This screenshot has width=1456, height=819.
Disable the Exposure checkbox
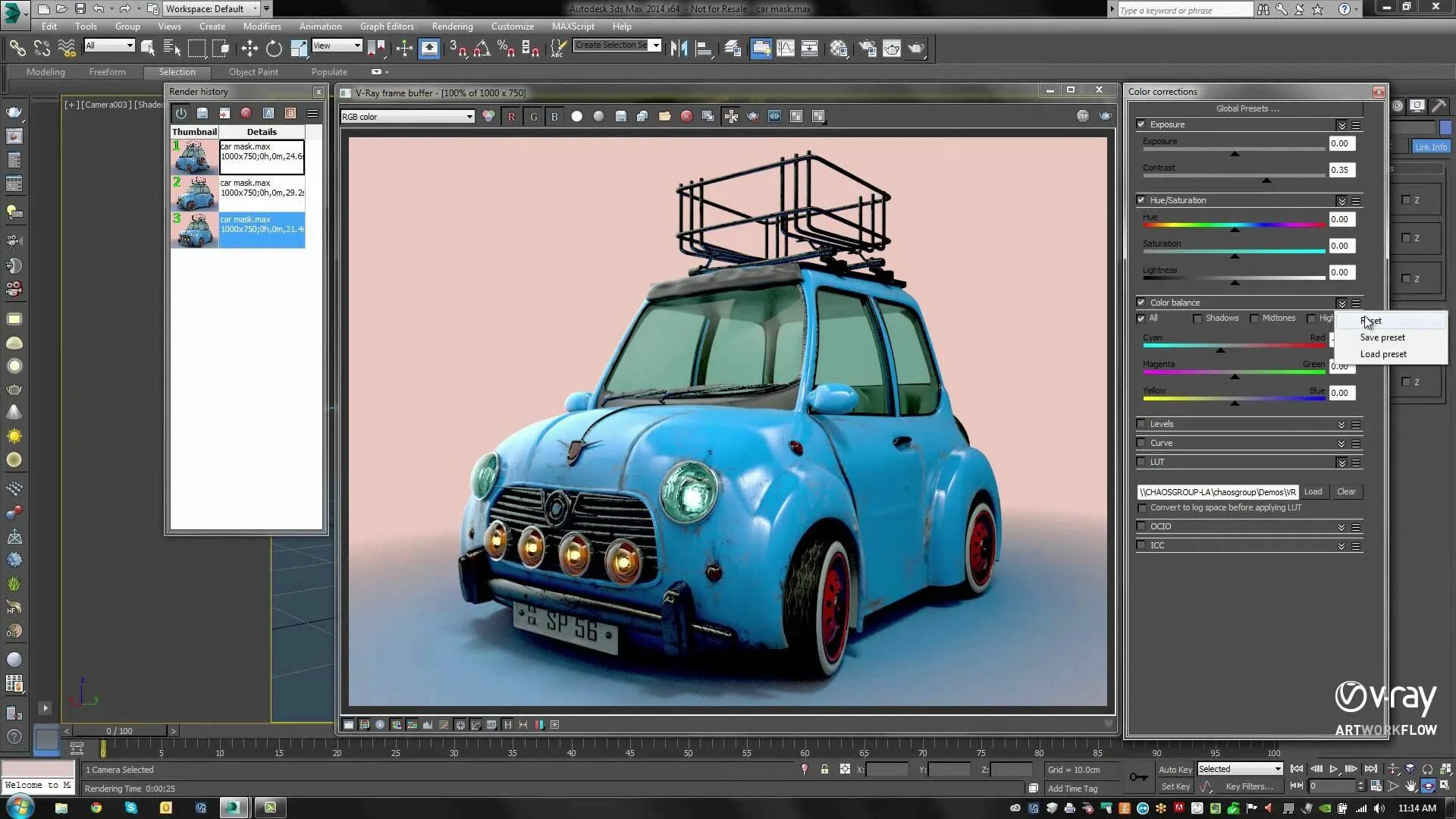click(x=1141, y=124)
